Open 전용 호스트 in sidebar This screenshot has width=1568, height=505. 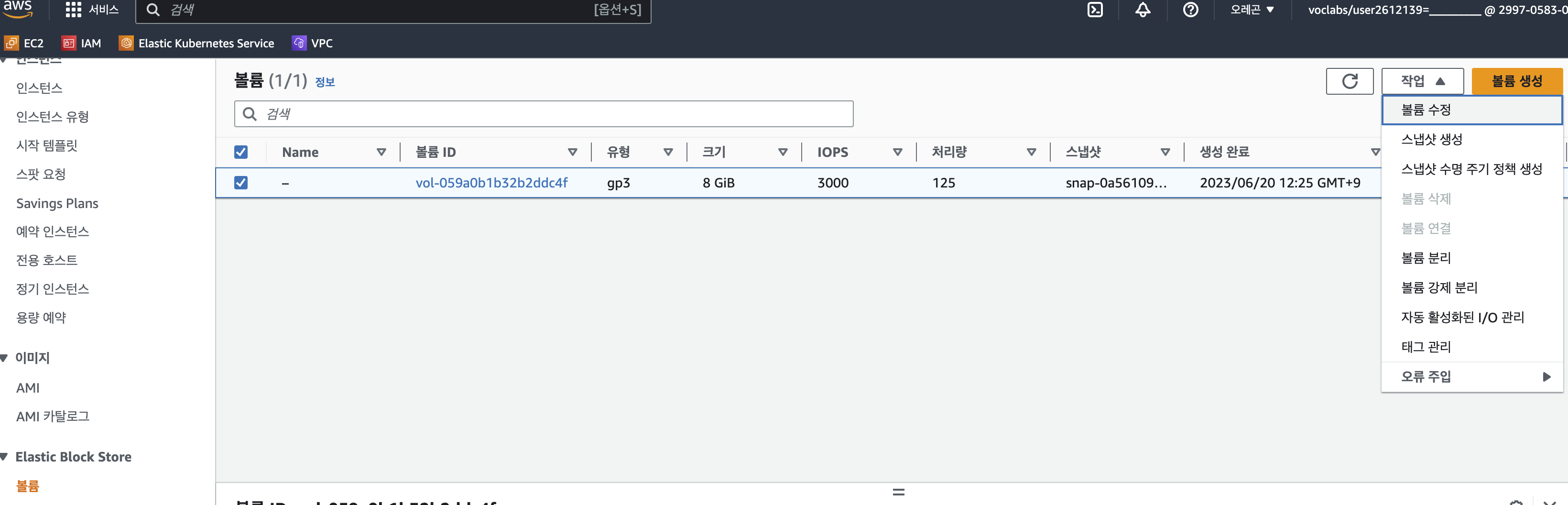[x=47, y=260]
